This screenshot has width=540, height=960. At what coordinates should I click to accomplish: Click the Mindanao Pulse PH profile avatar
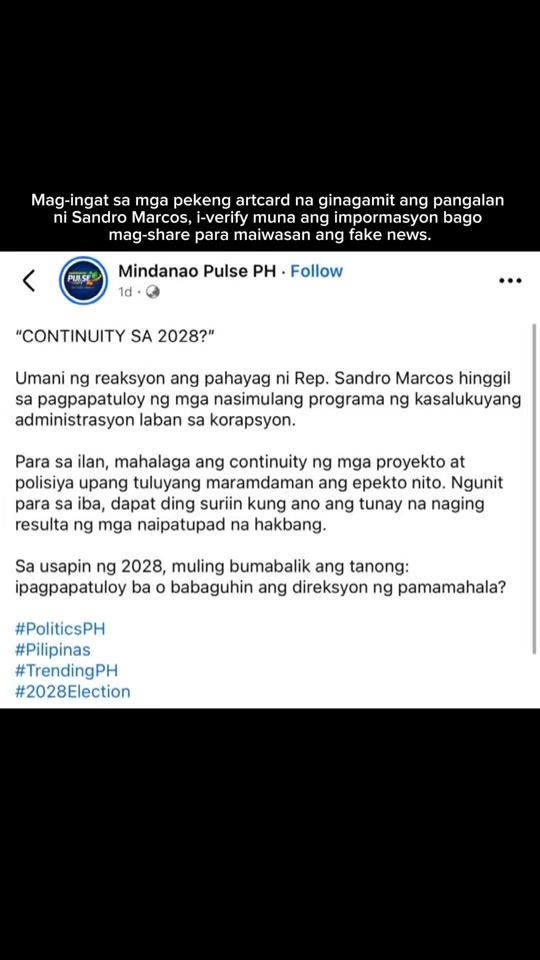click(83, 281)
